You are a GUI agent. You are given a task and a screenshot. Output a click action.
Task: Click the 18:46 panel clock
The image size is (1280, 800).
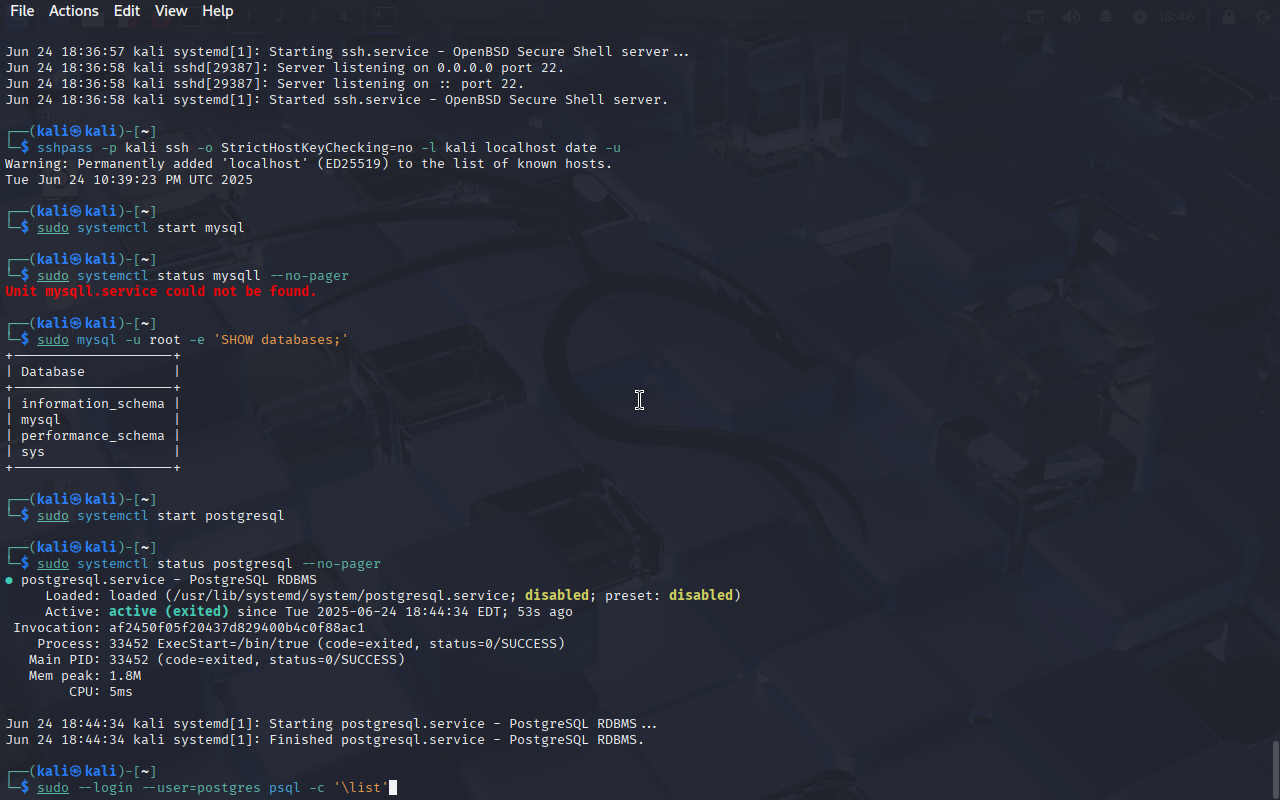coord(1177,17)
